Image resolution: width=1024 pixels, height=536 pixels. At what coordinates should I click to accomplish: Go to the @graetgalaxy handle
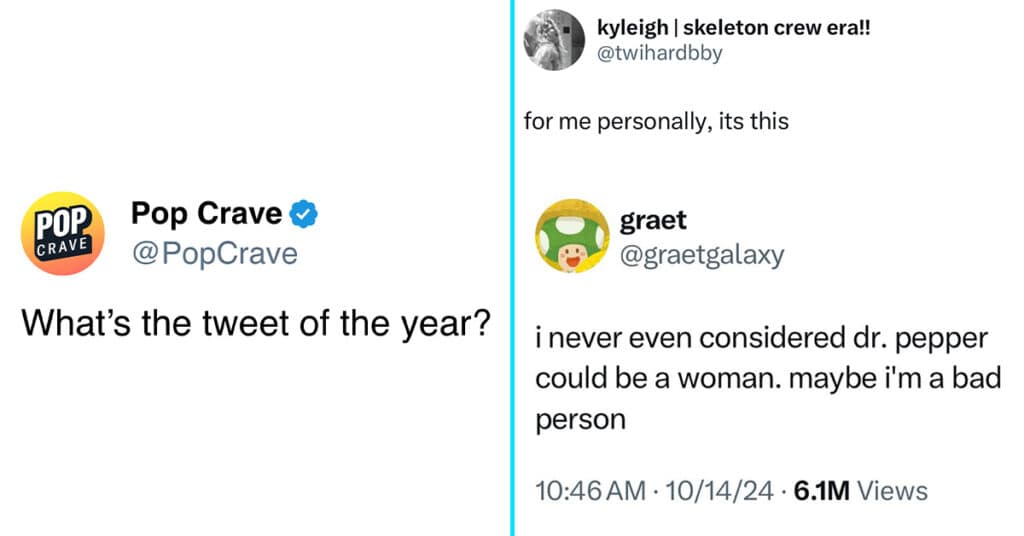(x=702, y=255)
